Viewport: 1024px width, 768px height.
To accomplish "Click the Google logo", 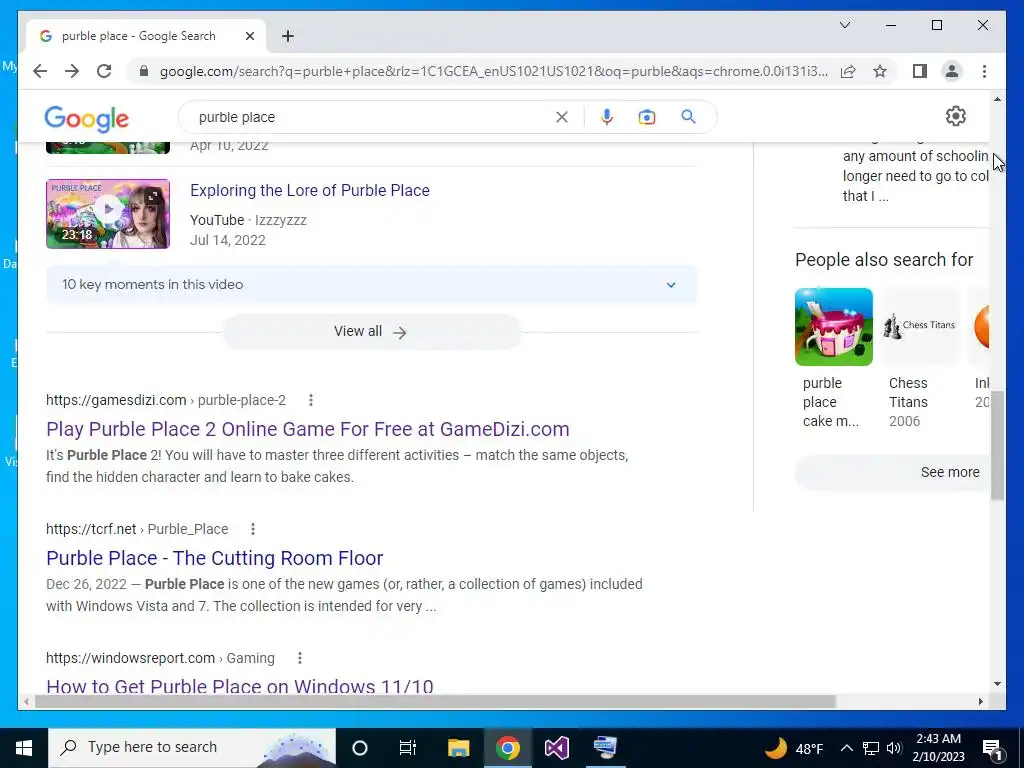I will (x=86, y=119).
